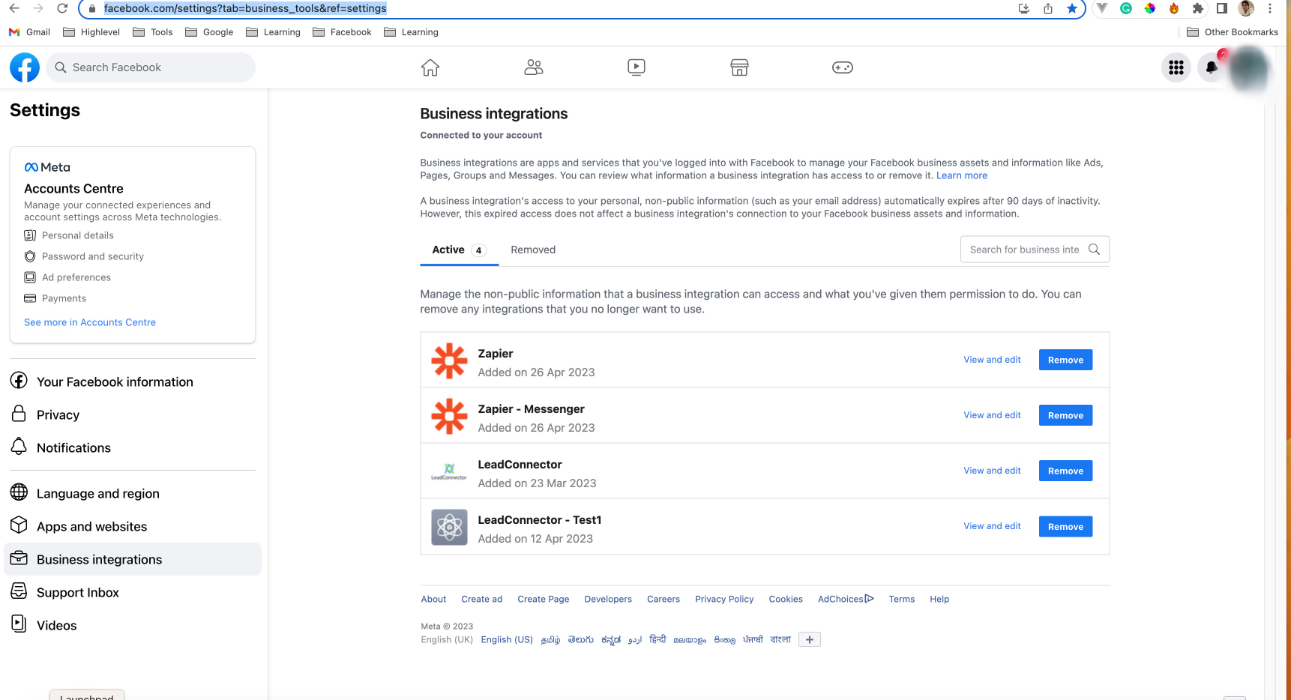Click the LeadConnector - Test1 atom logo

click(449, 527)
